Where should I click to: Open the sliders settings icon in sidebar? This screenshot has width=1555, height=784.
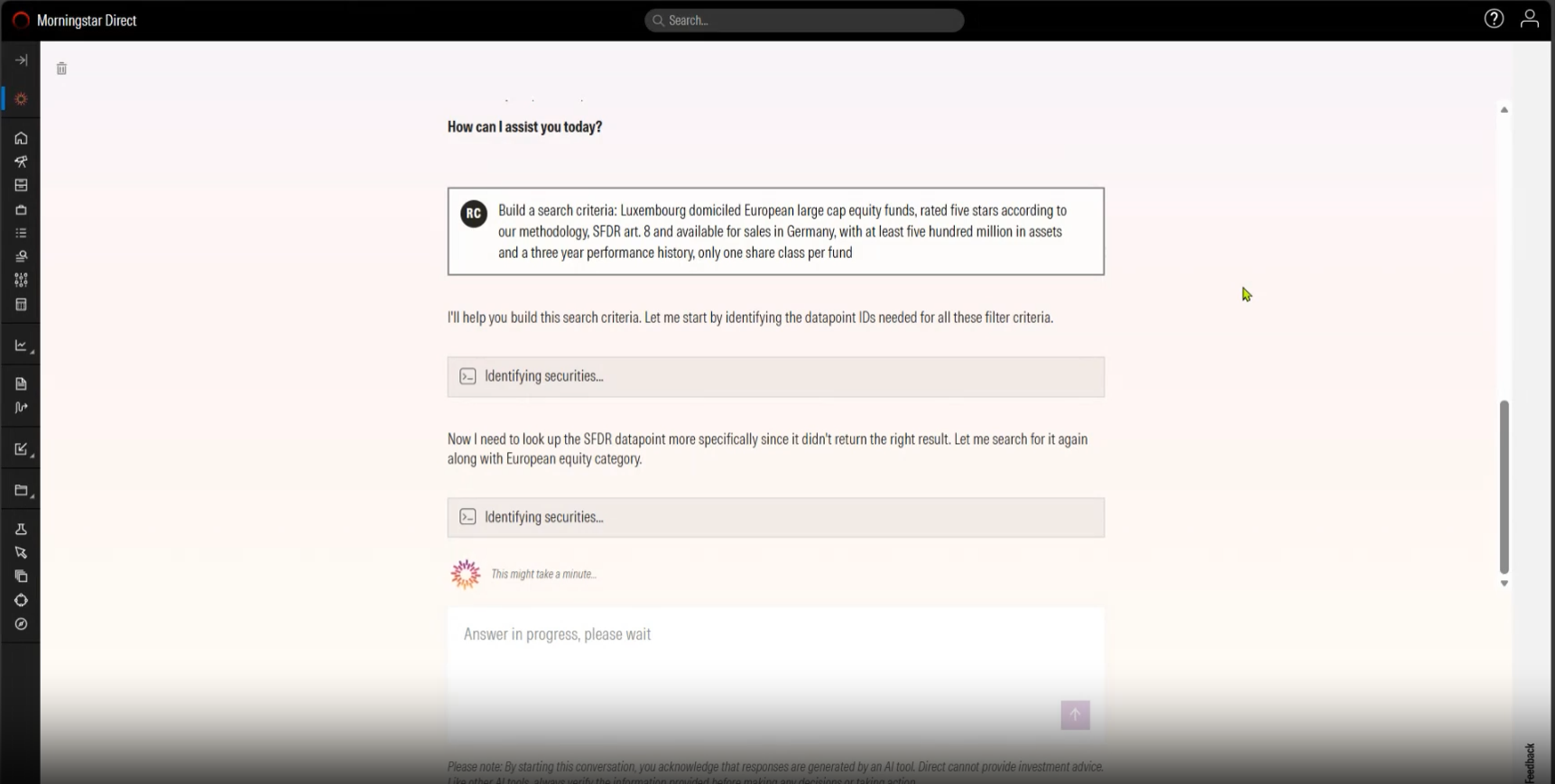21,280
